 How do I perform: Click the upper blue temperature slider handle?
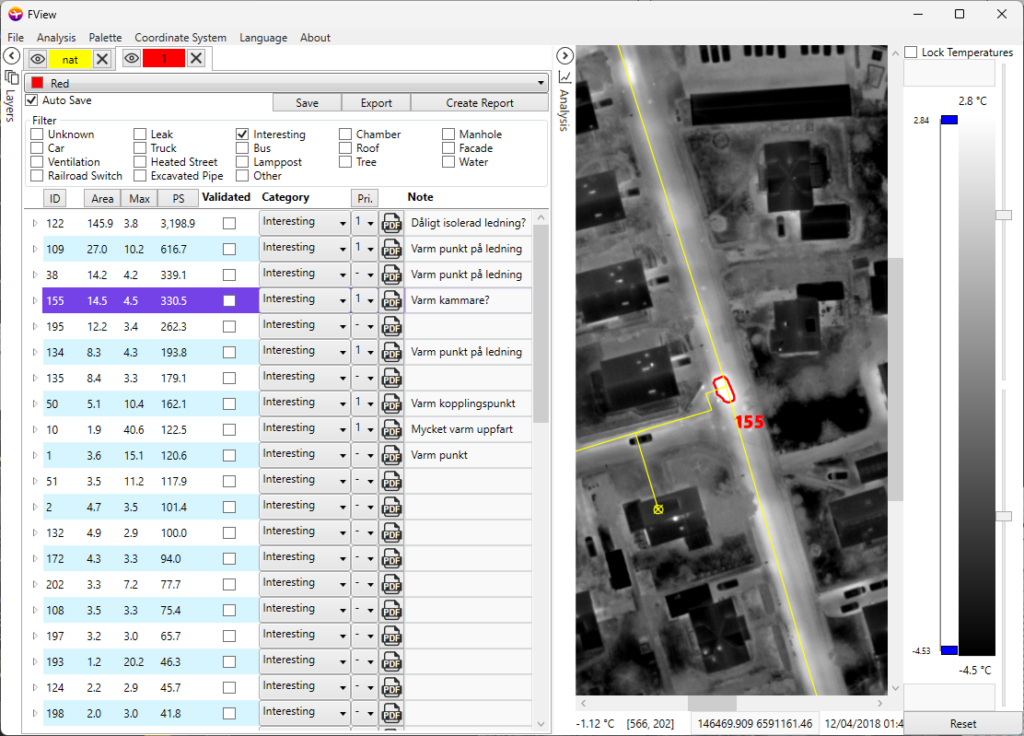pos(948,120)
